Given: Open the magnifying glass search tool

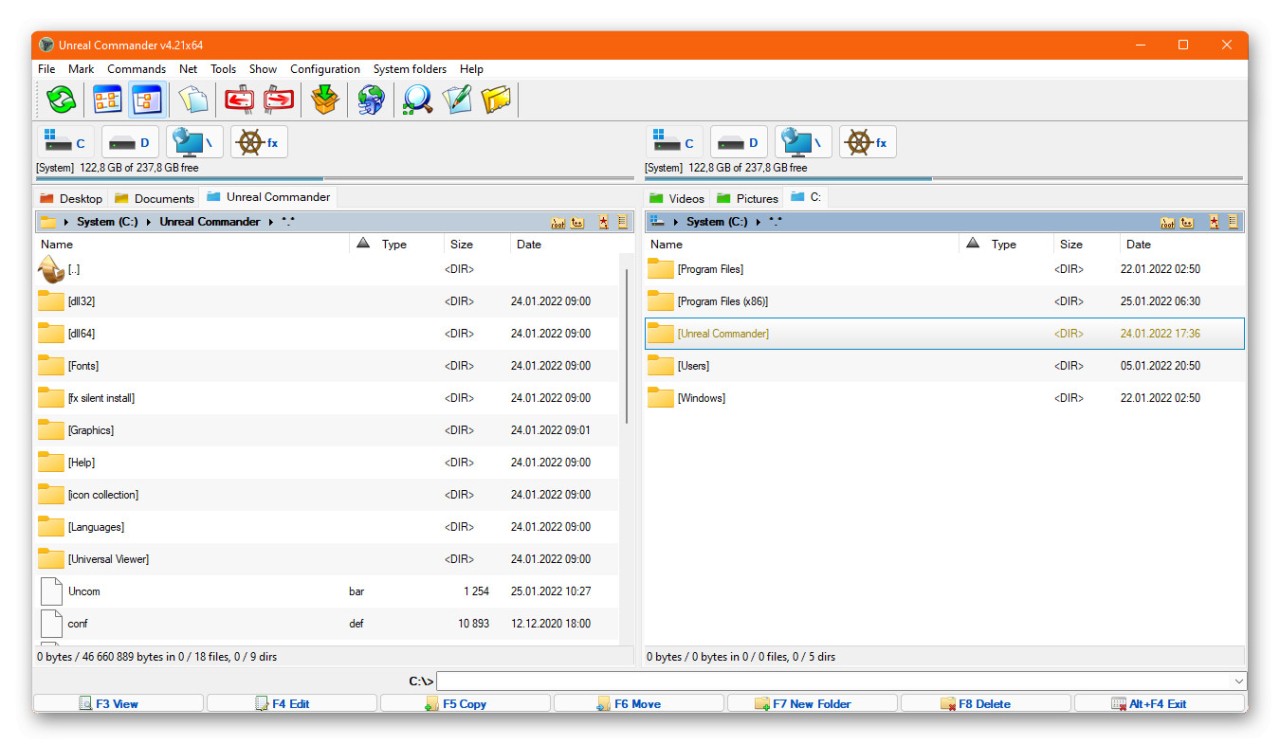Looking at the screenshot, I should [417, 100].
